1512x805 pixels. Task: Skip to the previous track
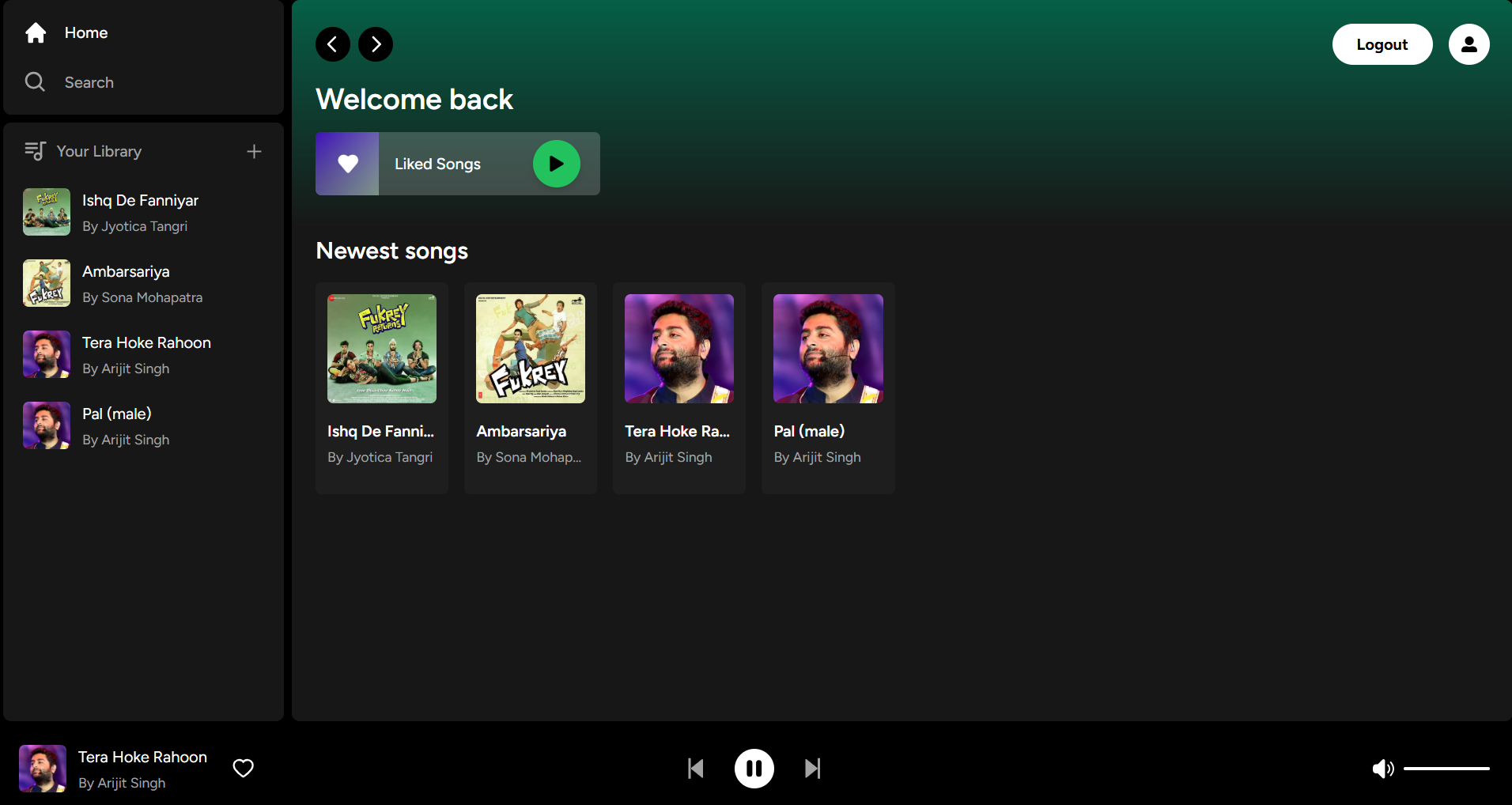pos(696,769)
